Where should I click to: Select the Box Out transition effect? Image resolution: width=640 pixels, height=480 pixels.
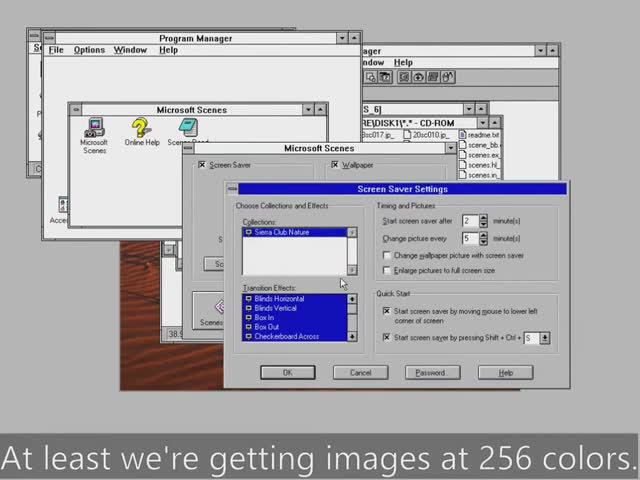(295, 327)
